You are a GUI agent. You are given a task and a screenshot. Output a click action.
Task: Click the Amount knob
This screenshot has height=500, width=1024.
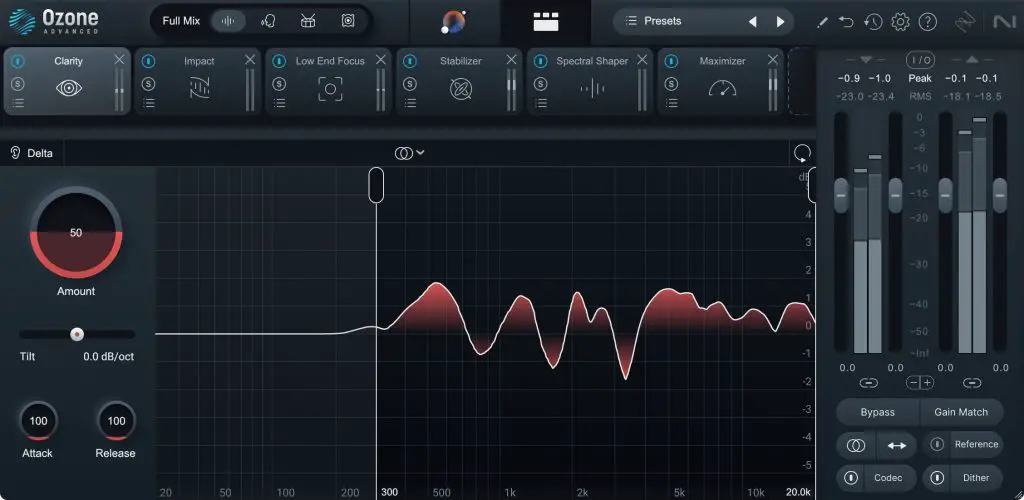76,232
